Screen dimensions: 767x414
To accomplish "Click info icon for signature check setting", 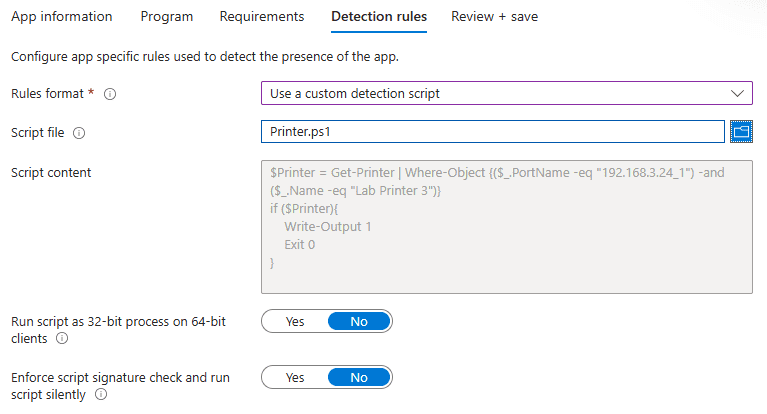I will tap(100, 395).
